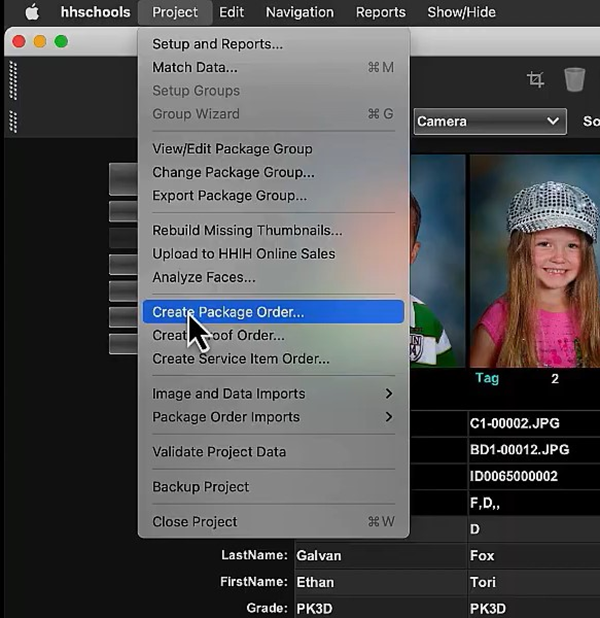The height and width of the screenshot is (618, 600).
Task: Open the Navigation menu
Action: pyautogui.click(x=300, y=12)
